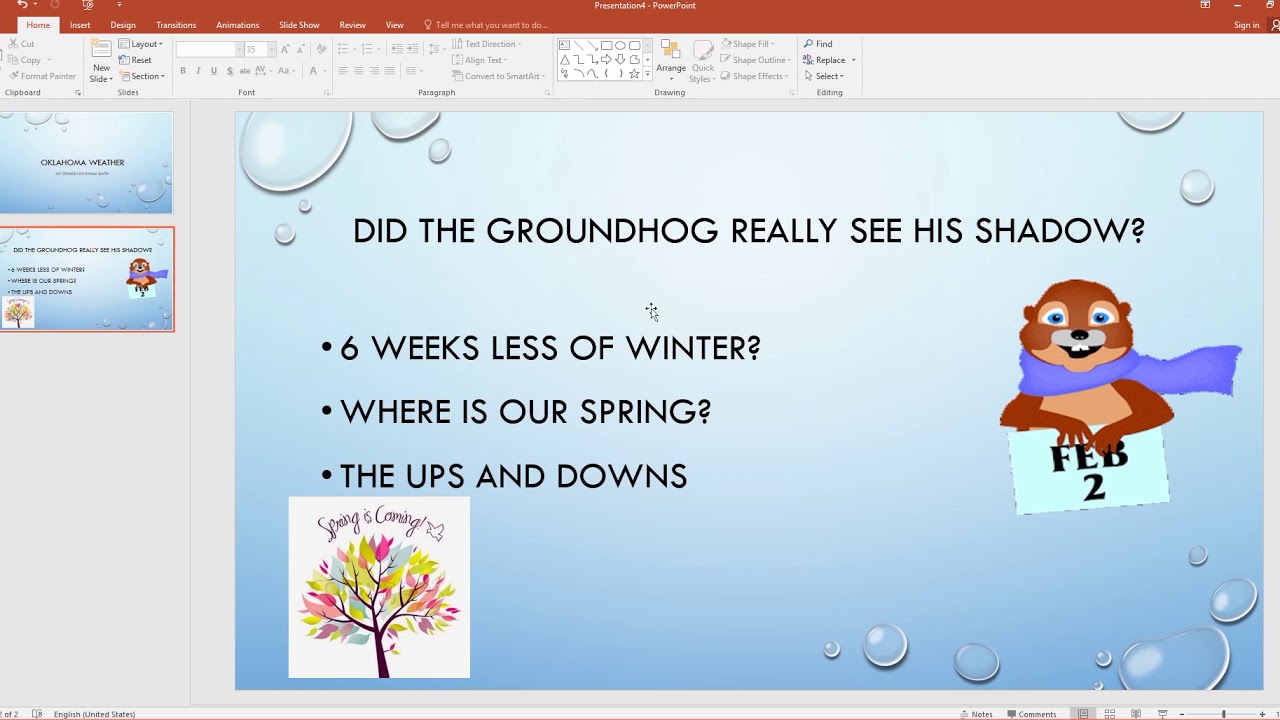The height and width of the screenshot is (720, 1280).
Task: Click the Reset slide button
Action: coord(135,60)
